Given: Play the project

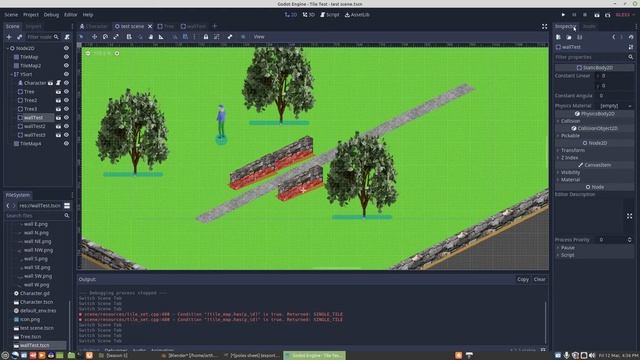Looking at the screenshot, I should [x=563, y=15].
